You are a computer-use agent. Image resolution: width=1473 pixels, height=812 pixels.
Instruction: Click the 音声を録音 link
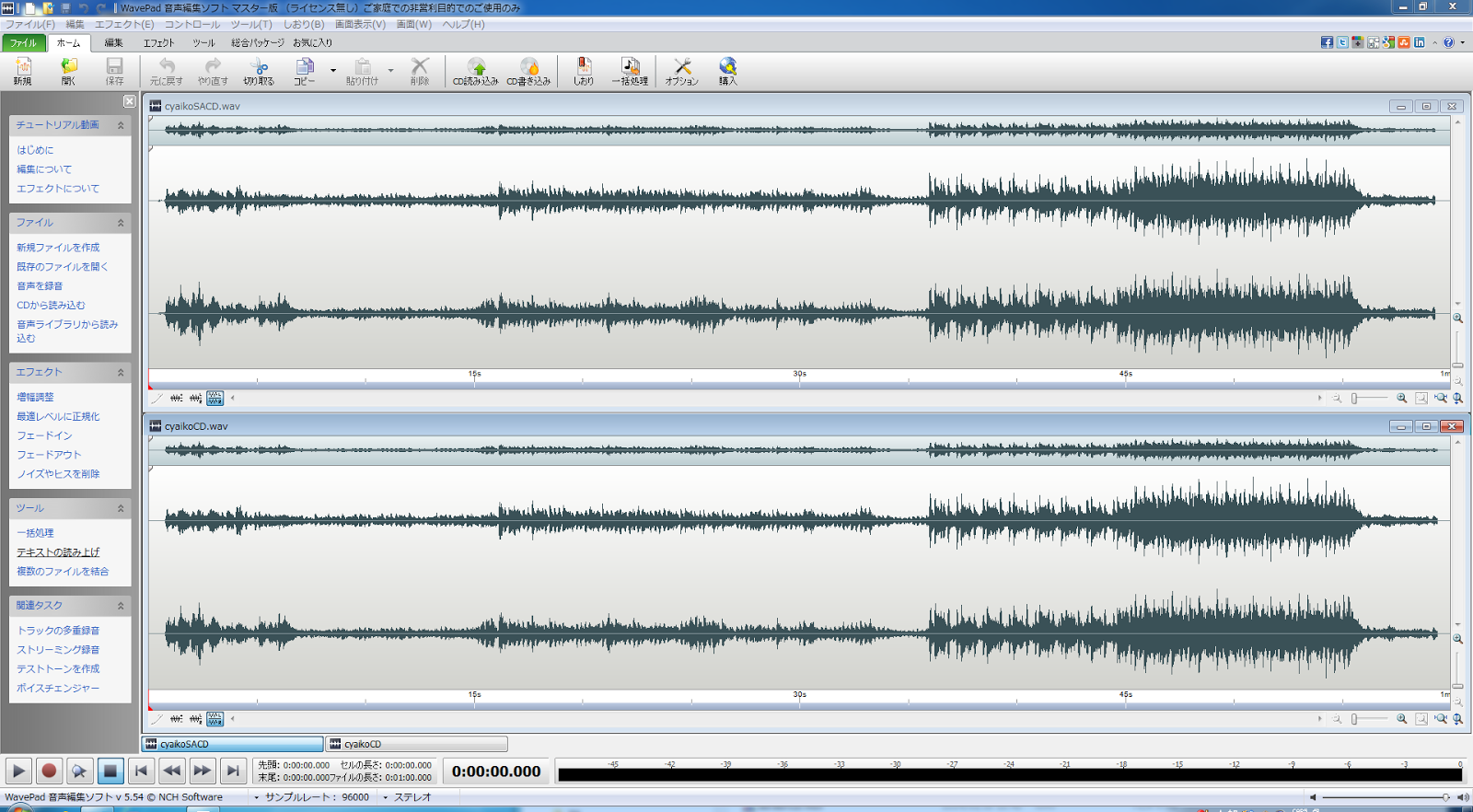(x=40, y=286)
